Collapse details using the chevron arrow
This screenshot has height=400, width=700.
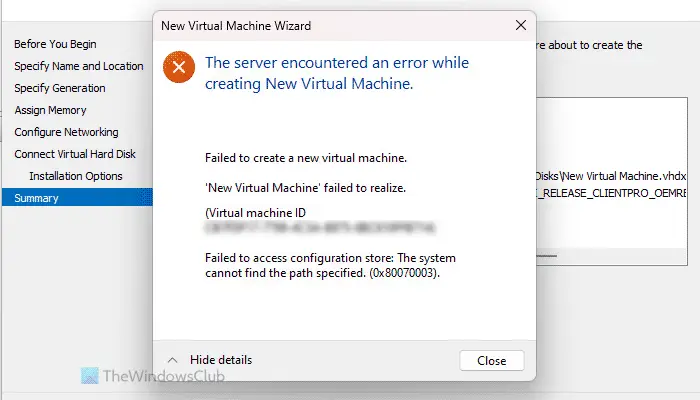[x=172, y=360]
